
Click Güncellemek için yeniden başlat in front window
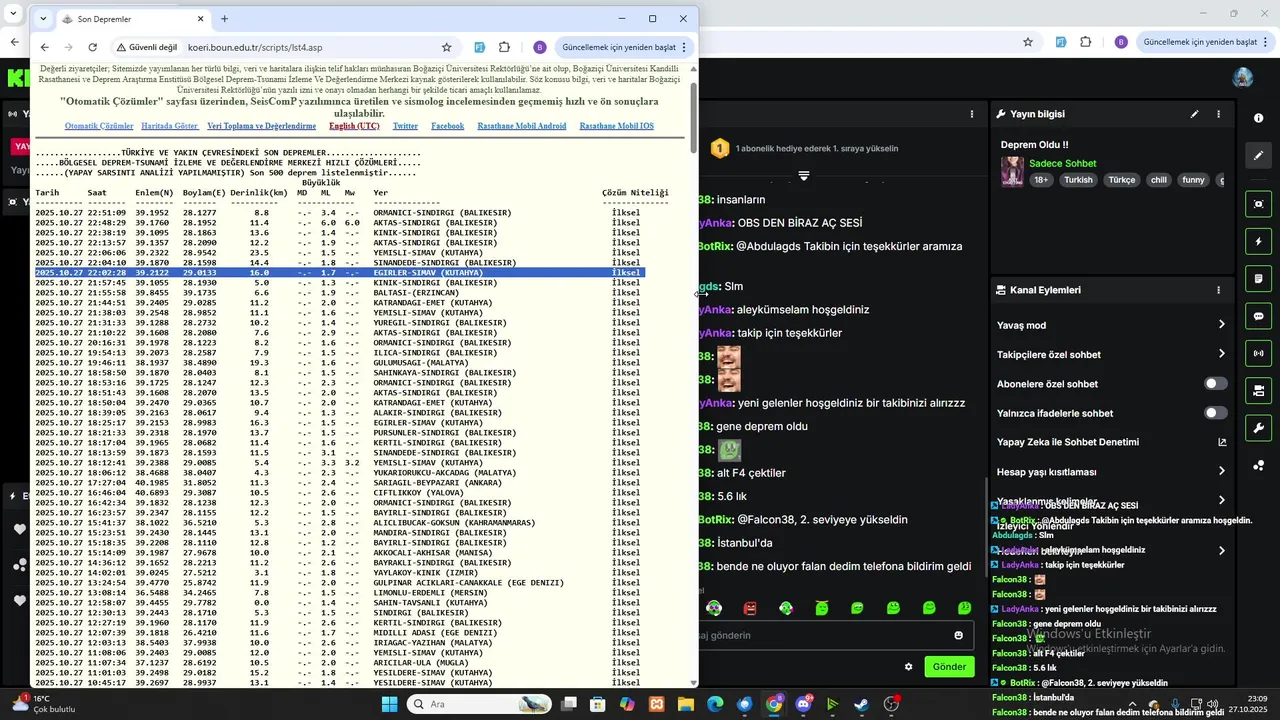(625, 47)
